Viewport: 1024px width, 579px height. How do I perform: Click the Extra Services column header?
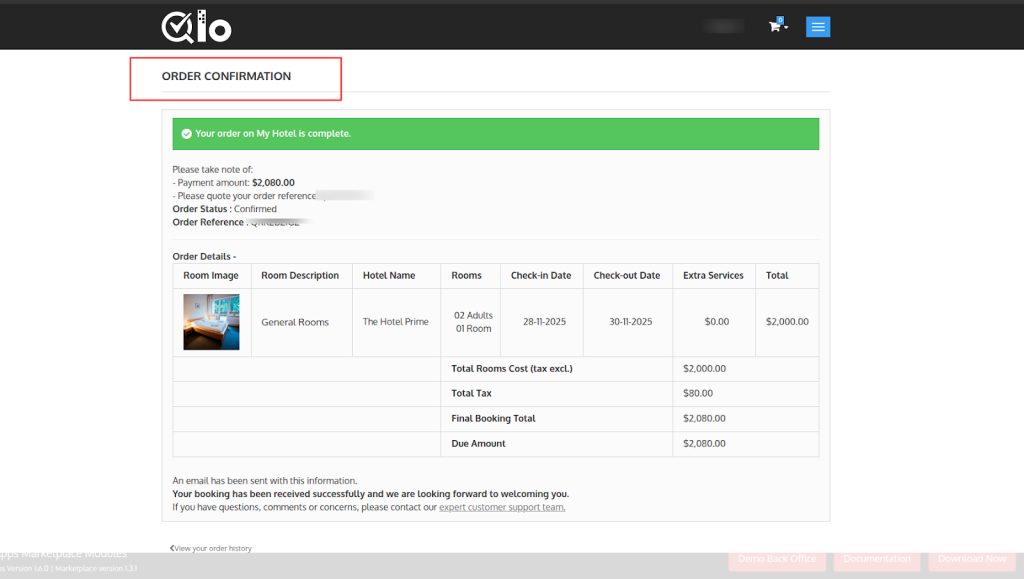[713, 275]
